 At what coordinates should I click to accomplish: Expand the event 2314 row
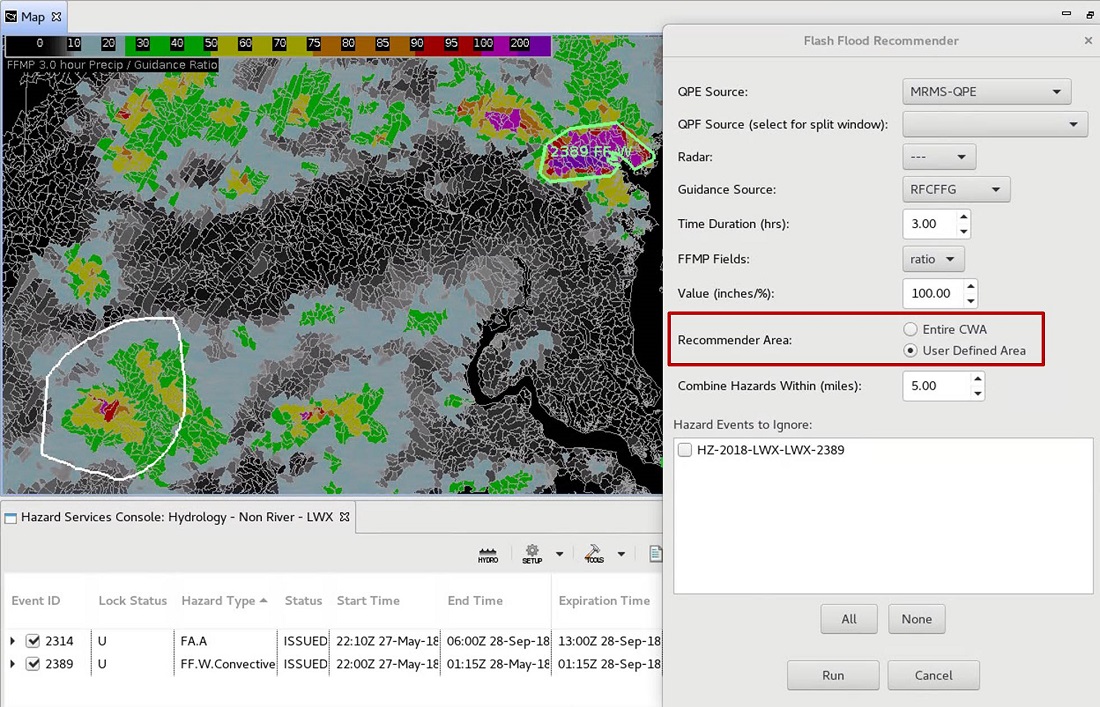13,641
